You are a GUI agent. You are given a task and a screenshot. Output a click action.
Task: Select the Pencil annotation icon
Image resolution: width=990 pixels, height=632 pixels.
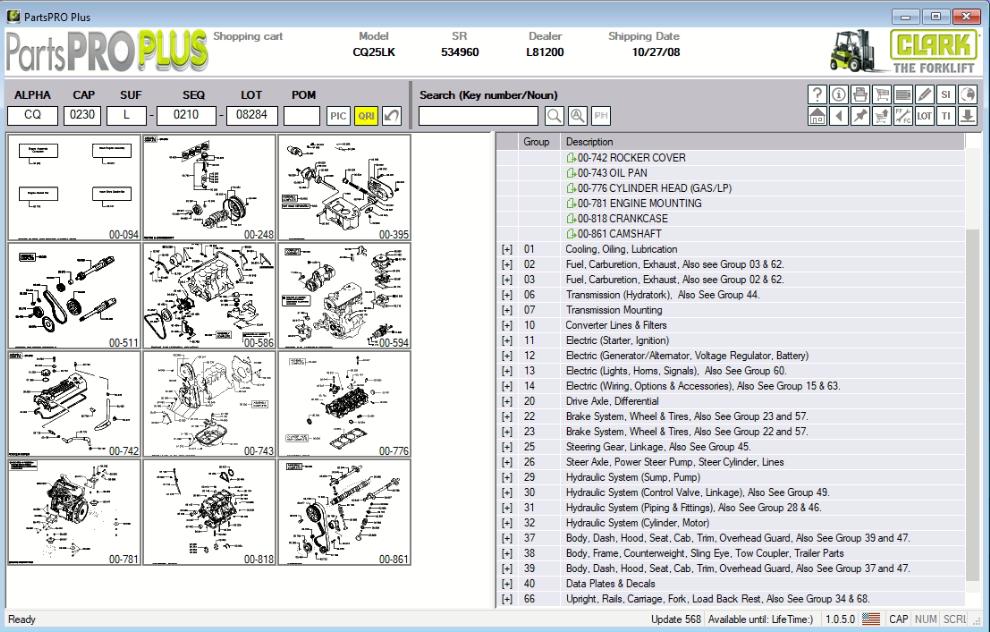click(925, 96)
